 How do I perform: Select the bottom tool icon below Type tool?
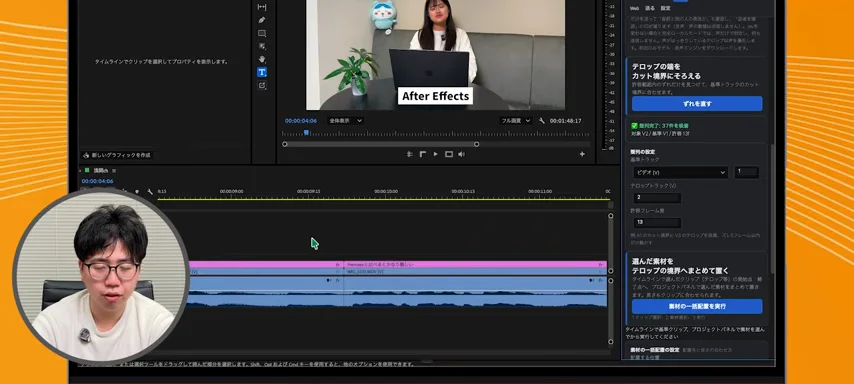pyautogui.click(x=262, y=86)
